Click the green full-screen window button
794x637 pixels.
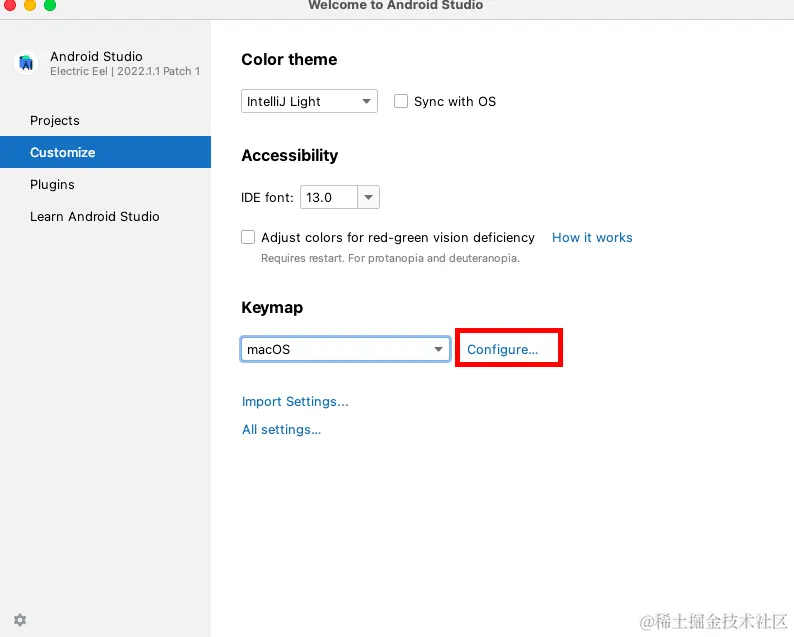(50, 5)
